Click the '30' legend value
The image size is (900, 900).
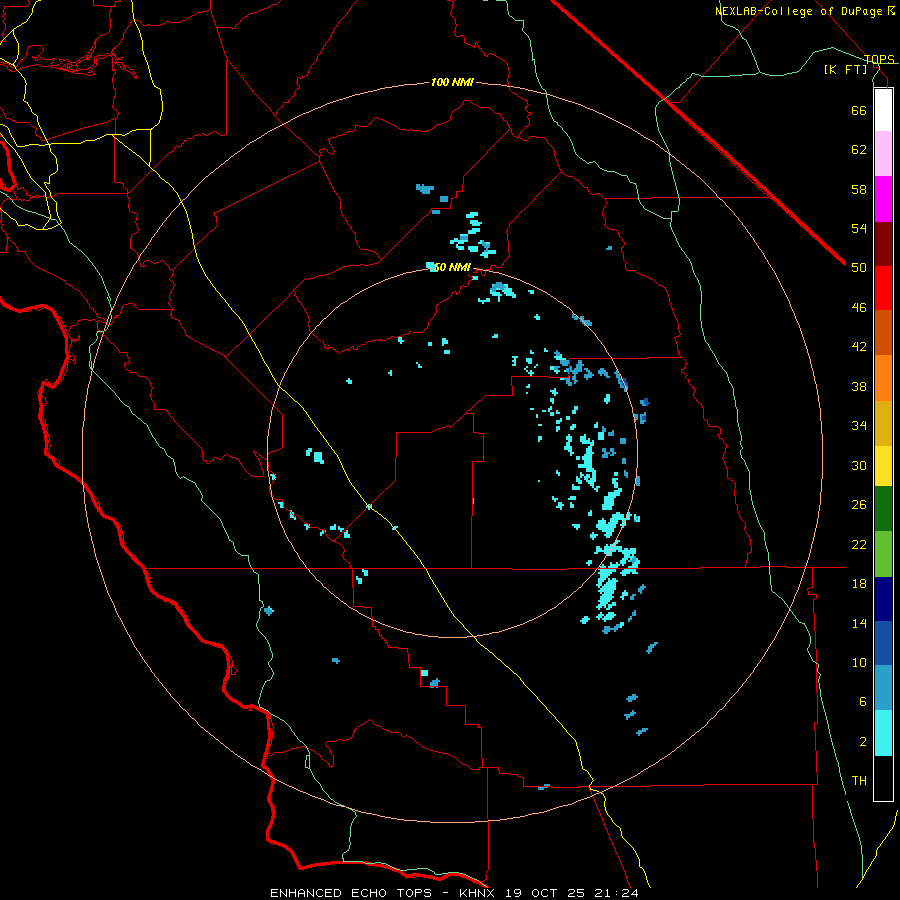click(x=859, y=465)
